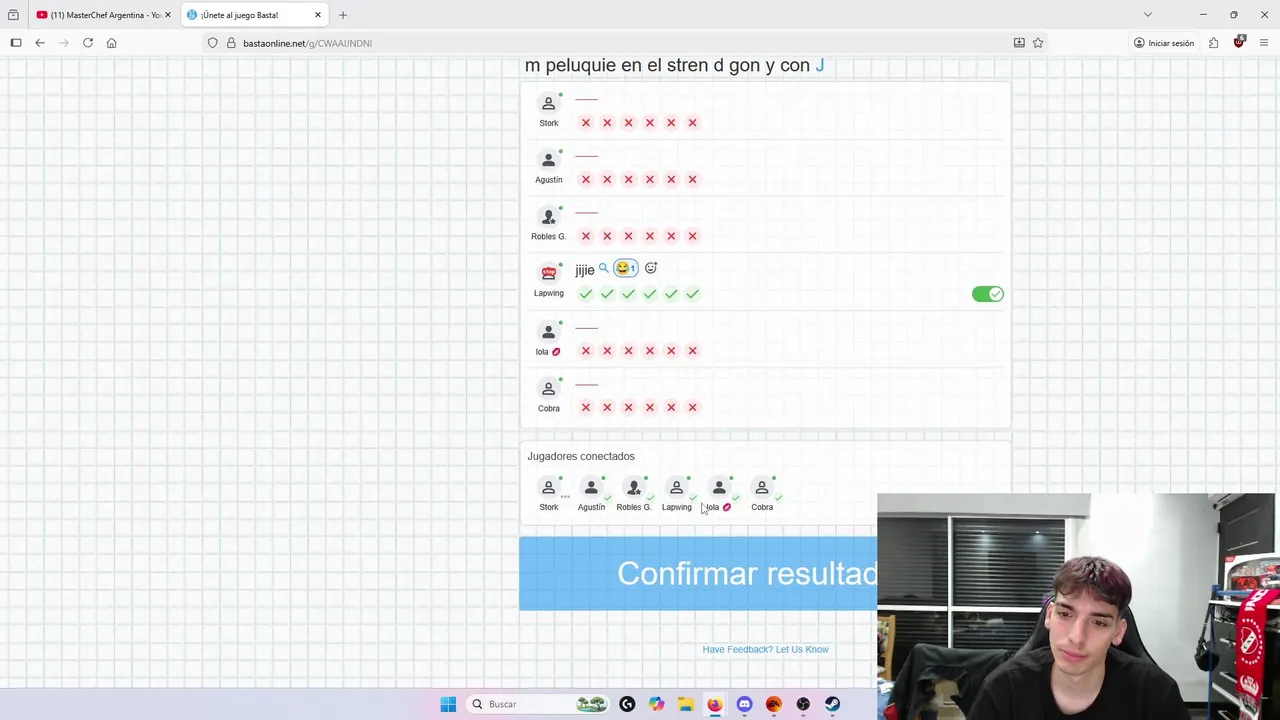Open the browser home page icon
Screen dimensions: 1280x720
(x=111, y=43)
